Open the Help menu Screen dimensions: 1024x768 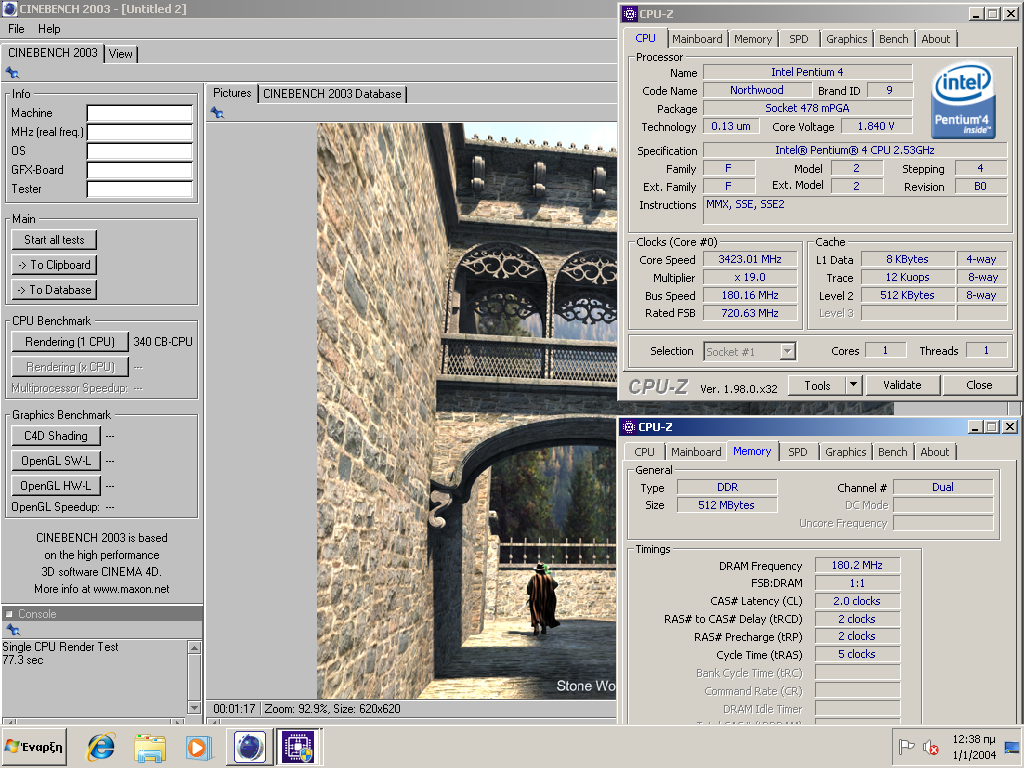49,29
